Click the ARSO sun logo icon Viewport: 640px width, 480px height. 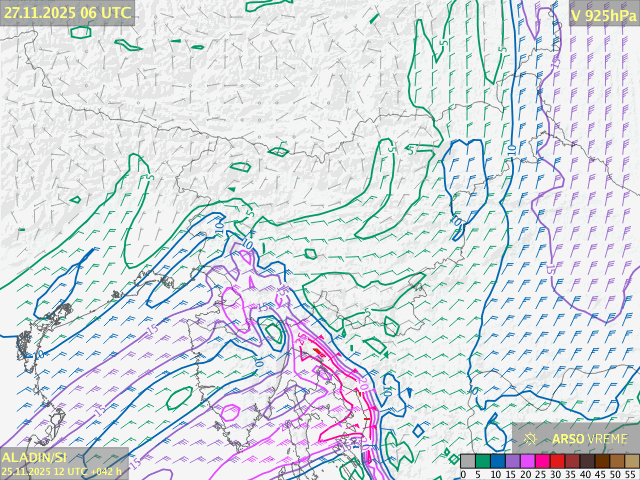coord(532,438)
